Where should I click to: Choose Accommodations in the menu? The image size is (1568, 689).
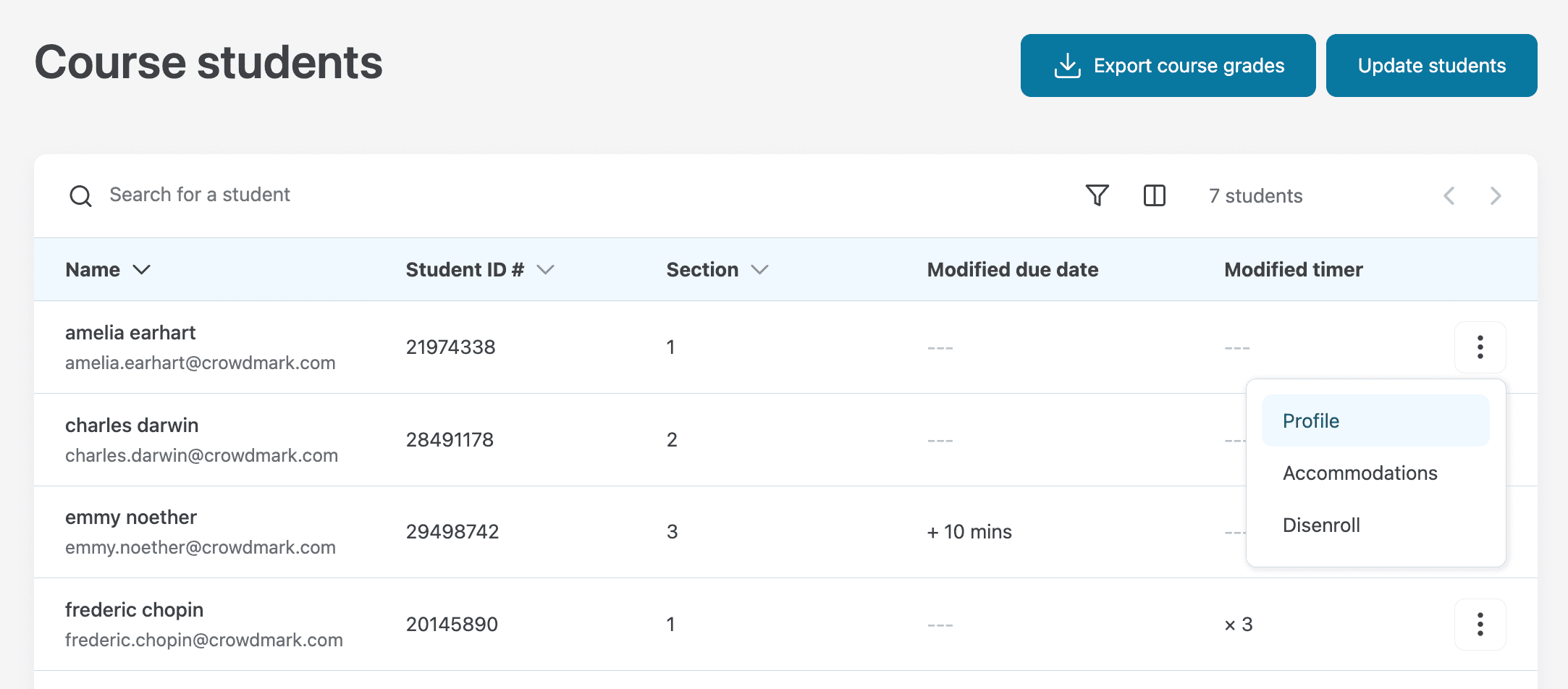tap(1360, 473)
